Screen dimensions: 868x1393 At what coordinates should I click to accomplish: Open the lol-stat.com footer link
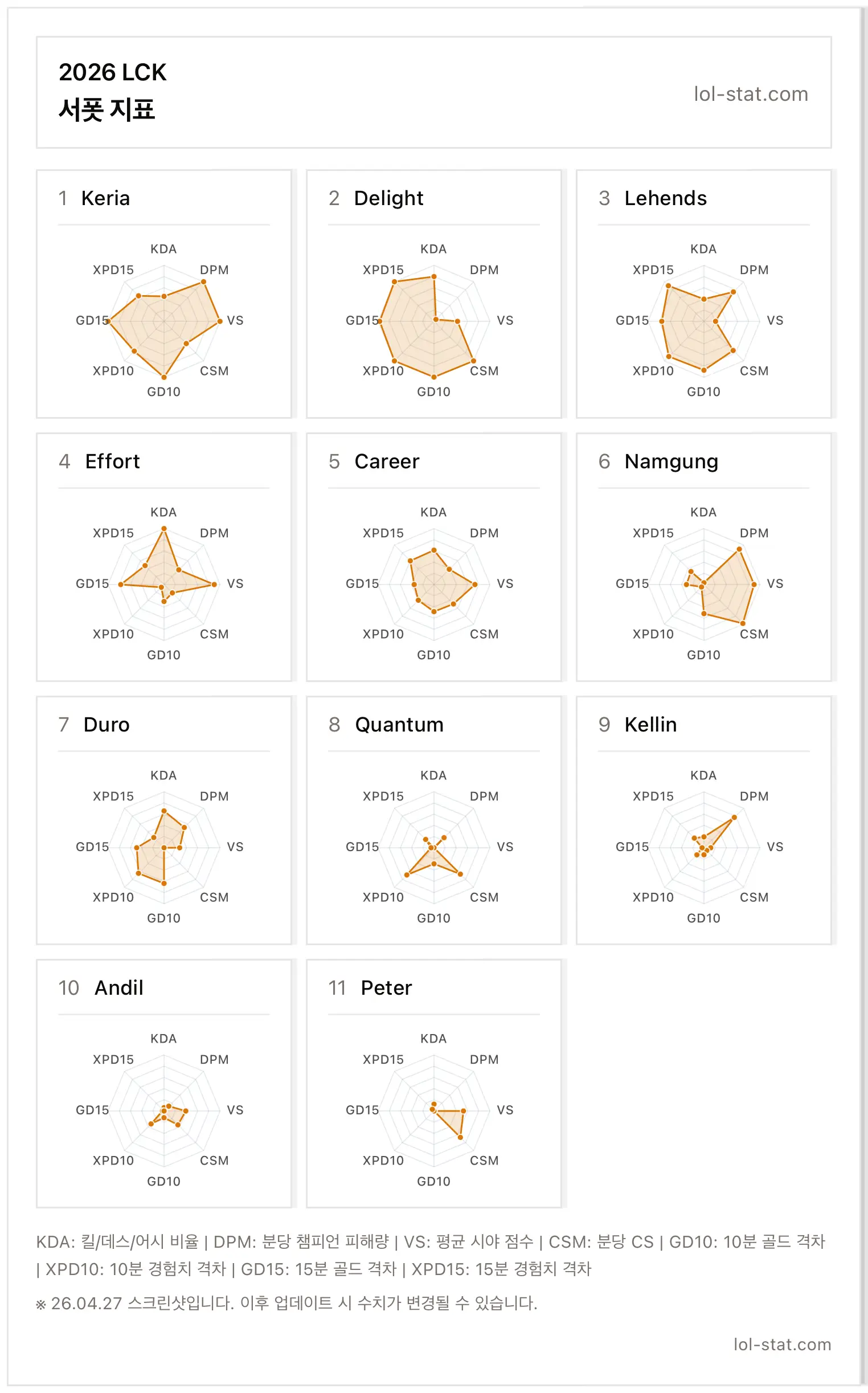tap(782, 1344)
